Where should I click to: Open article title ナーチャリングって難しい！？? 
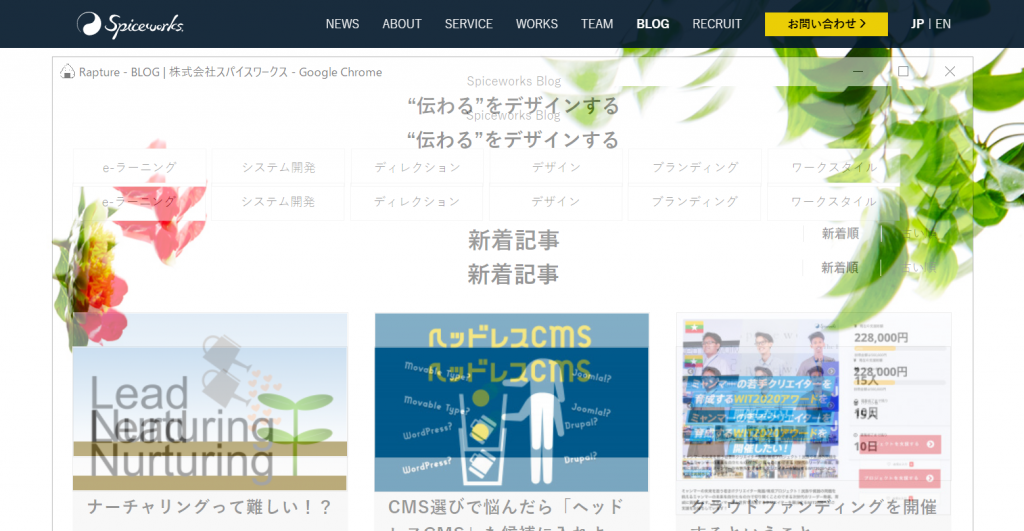[x=210, y=507]
